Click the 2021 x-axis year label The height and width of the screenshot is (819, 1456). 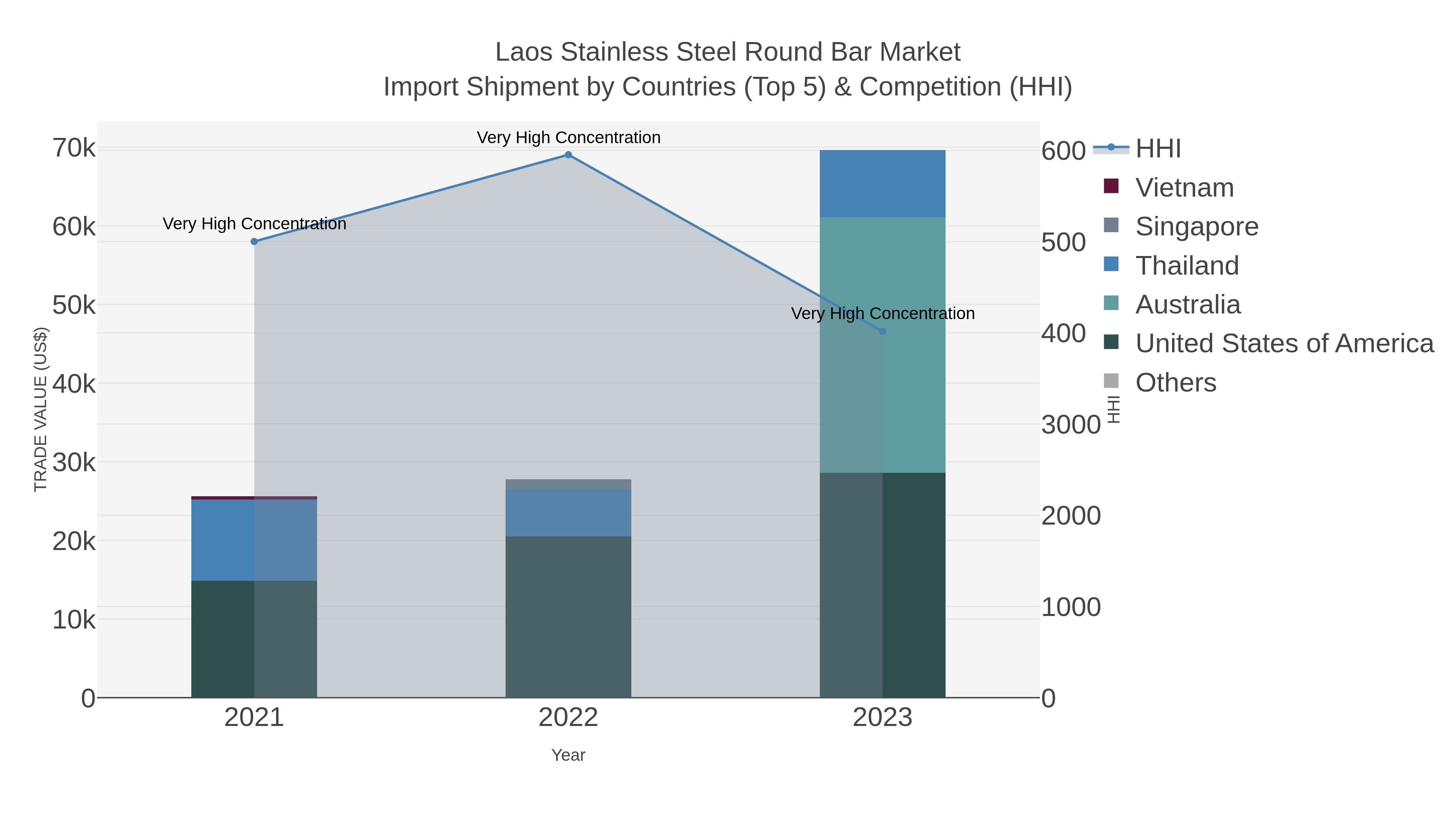254,718
